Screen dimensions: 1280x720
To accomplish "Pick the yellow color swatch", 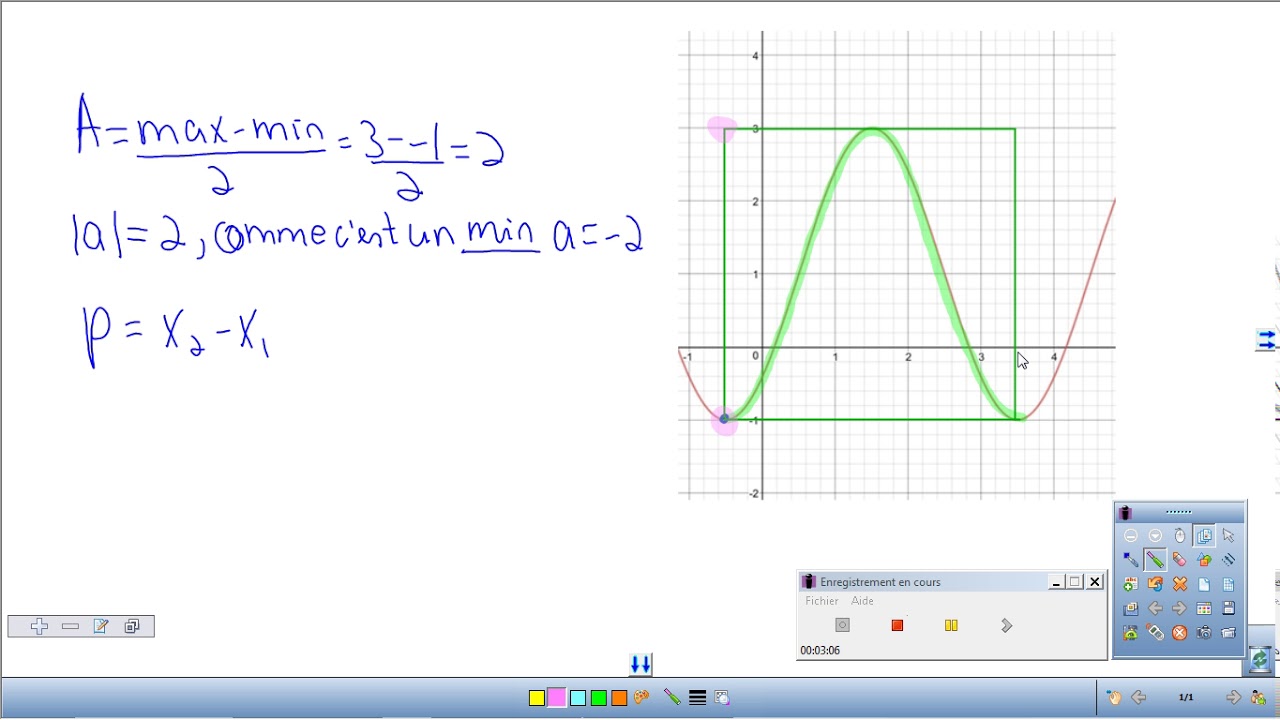I will [537, 698].
